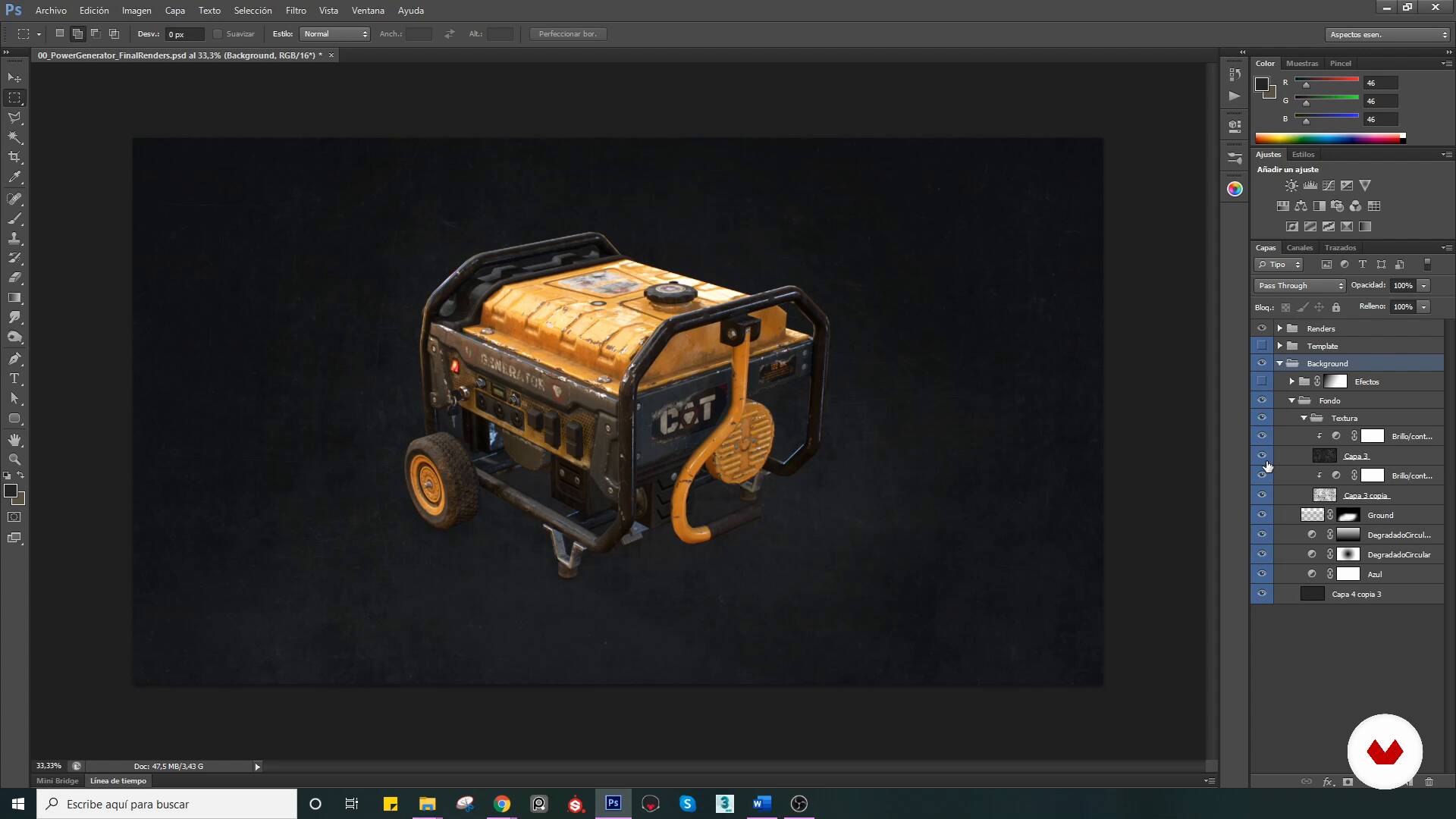Hide the Ground layer

point(1262,515)
